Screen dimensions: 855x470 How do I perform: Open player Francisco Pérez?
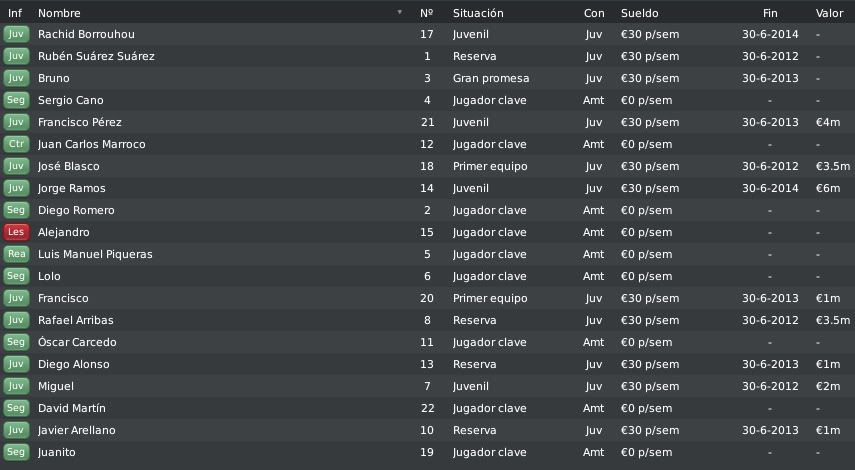pyautogui.click(x=80, y=122)
